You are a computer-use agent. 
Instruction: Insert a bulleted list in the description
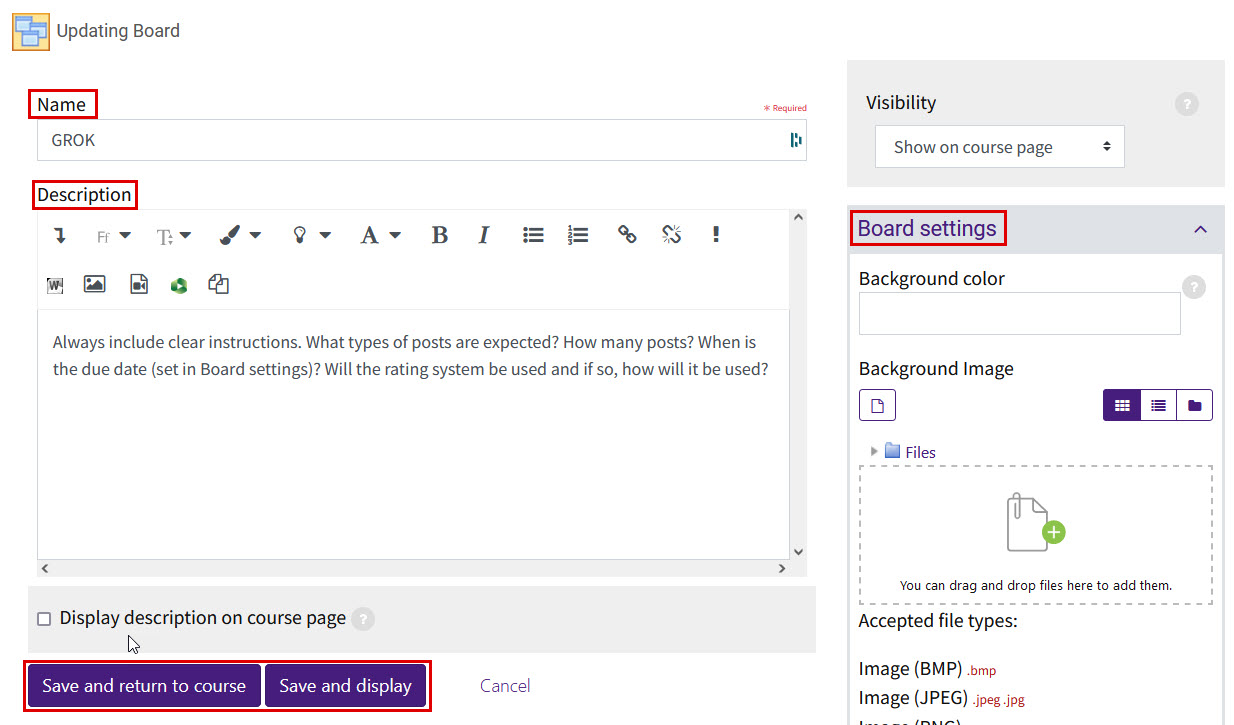[533, 234]
